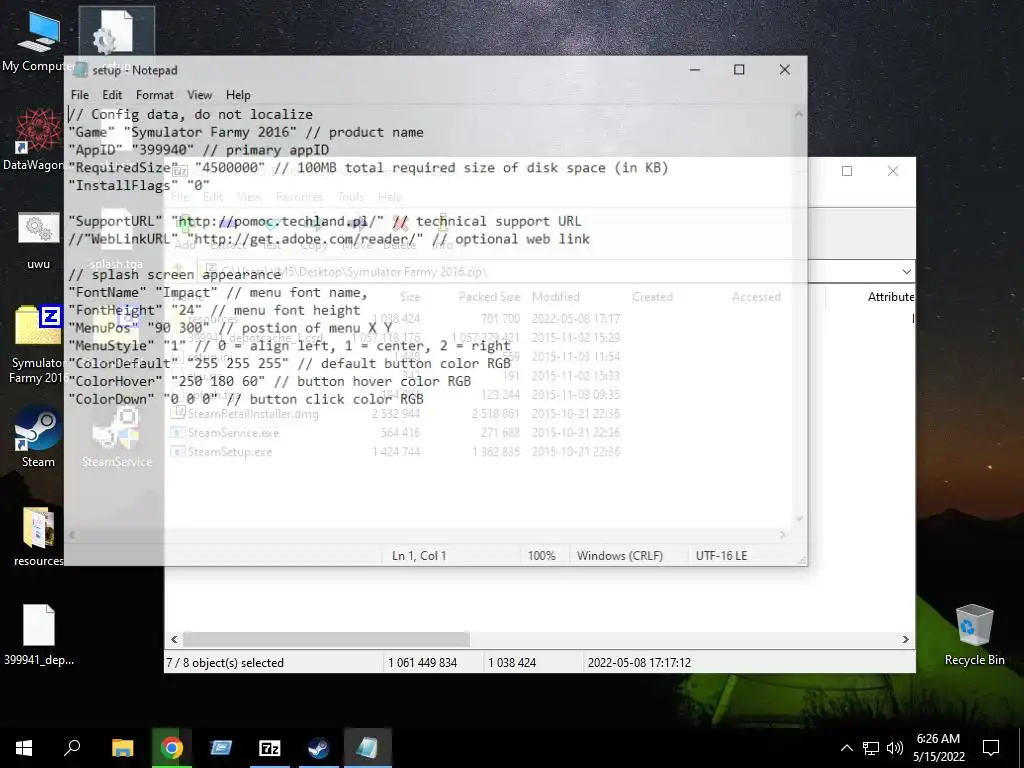Select SteamRetailInstaller.dmg row in 7-Zip

click(394, 414)
